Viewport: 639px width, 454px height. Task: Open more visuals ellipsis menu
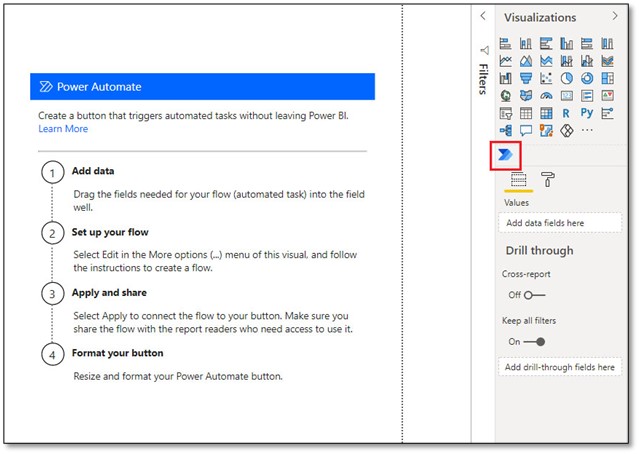(x=587, y=130)
